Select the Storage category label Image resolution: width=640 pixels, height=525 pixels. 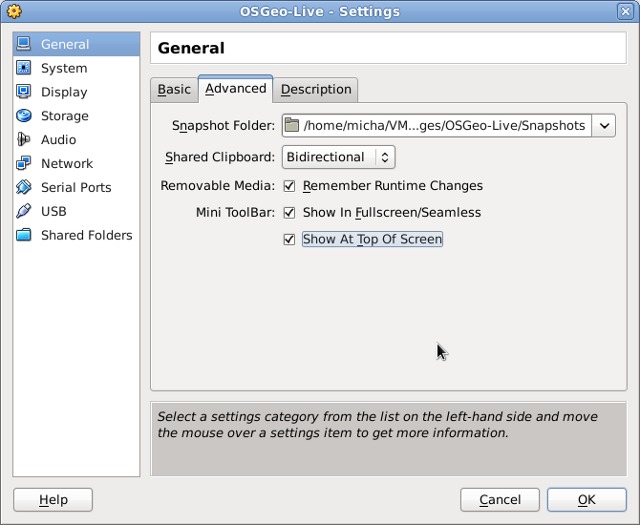tap(64, 116)
